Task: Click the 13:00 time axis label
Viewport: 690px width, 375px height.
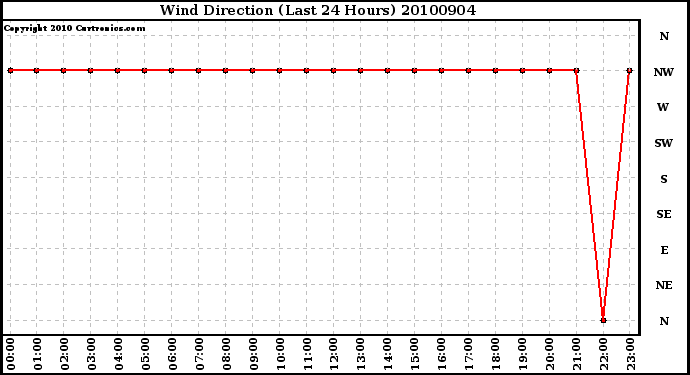Action: pos(361,354)
